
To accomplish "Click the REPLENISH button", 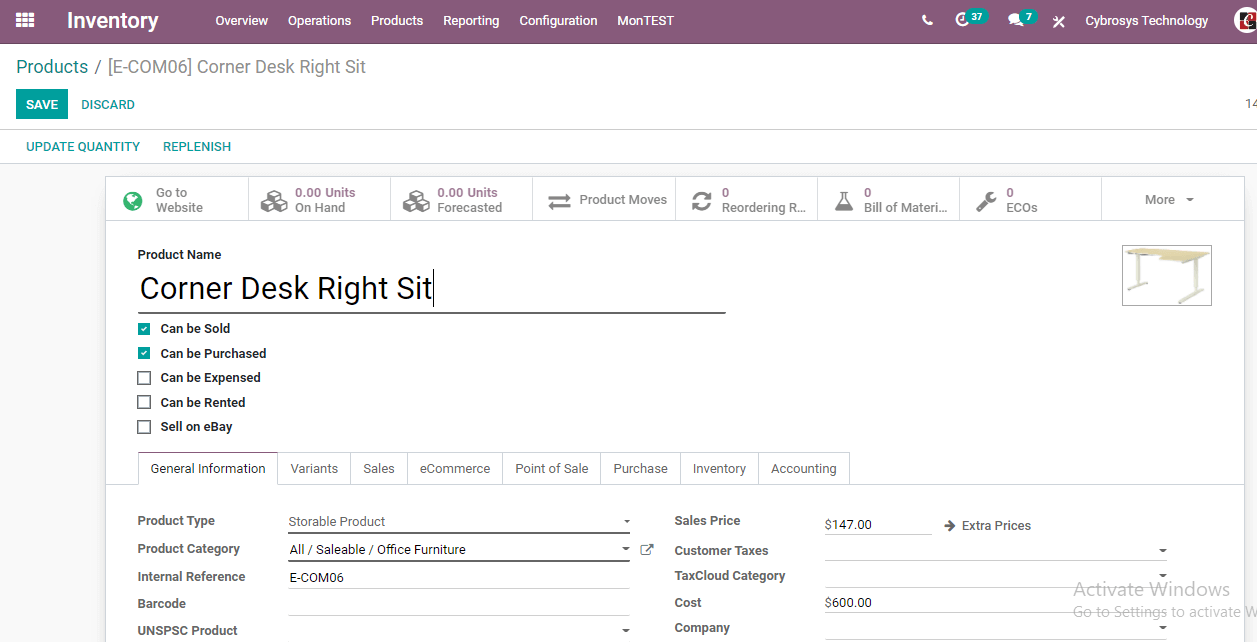I will [x=197, y=146].
